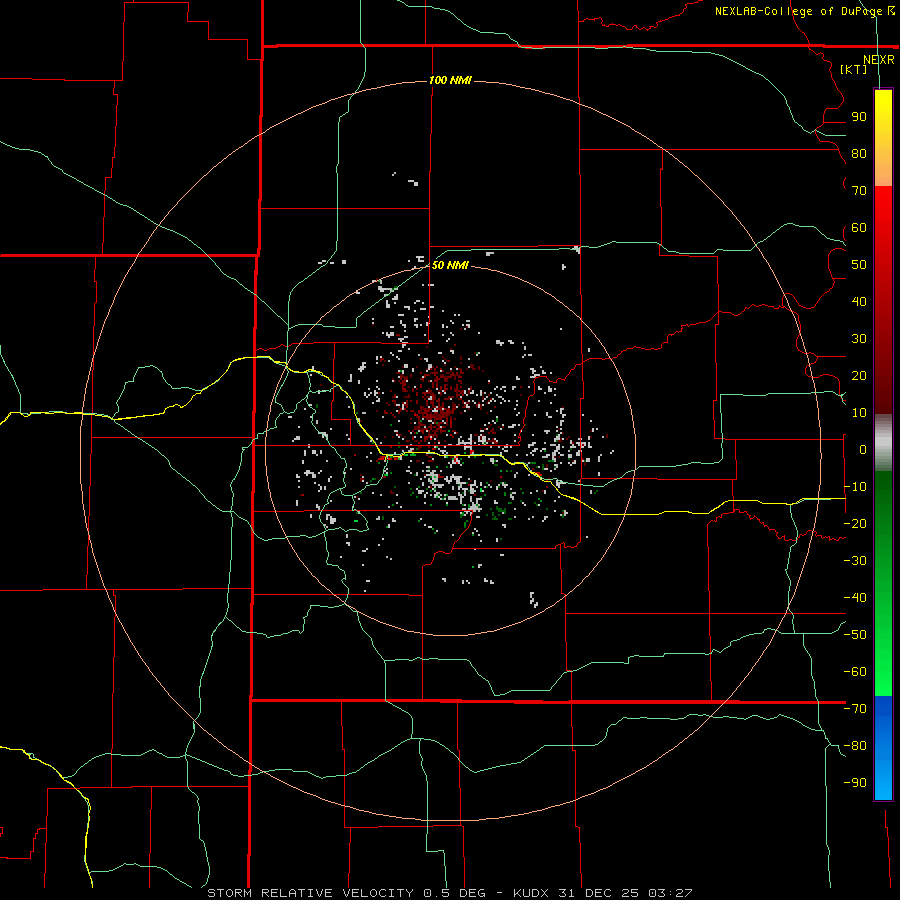Click the 100 NMI range ring label

(450, 80)
